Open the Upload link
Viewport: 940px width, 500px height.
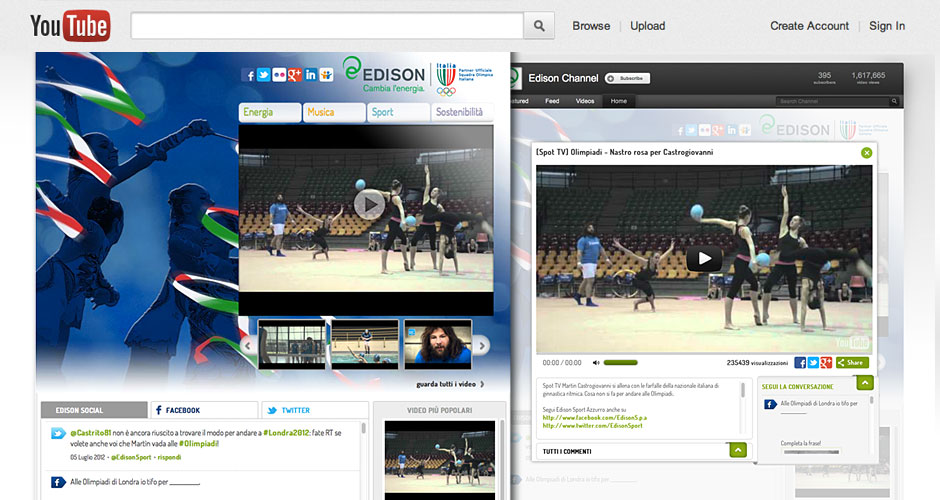[647, 26]
